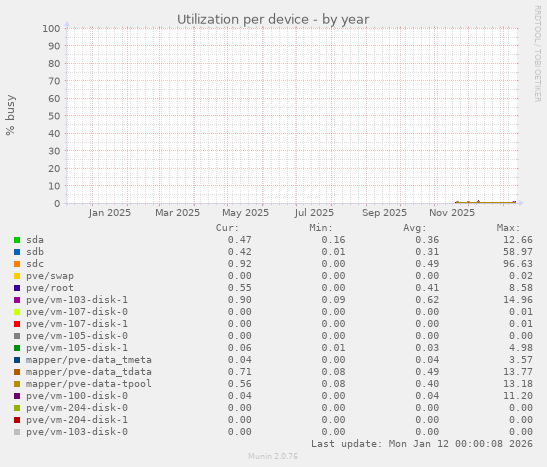Click the plotted data line near Nov 2025
Viewport: 547px width, 467px height.
click(486, 202)
